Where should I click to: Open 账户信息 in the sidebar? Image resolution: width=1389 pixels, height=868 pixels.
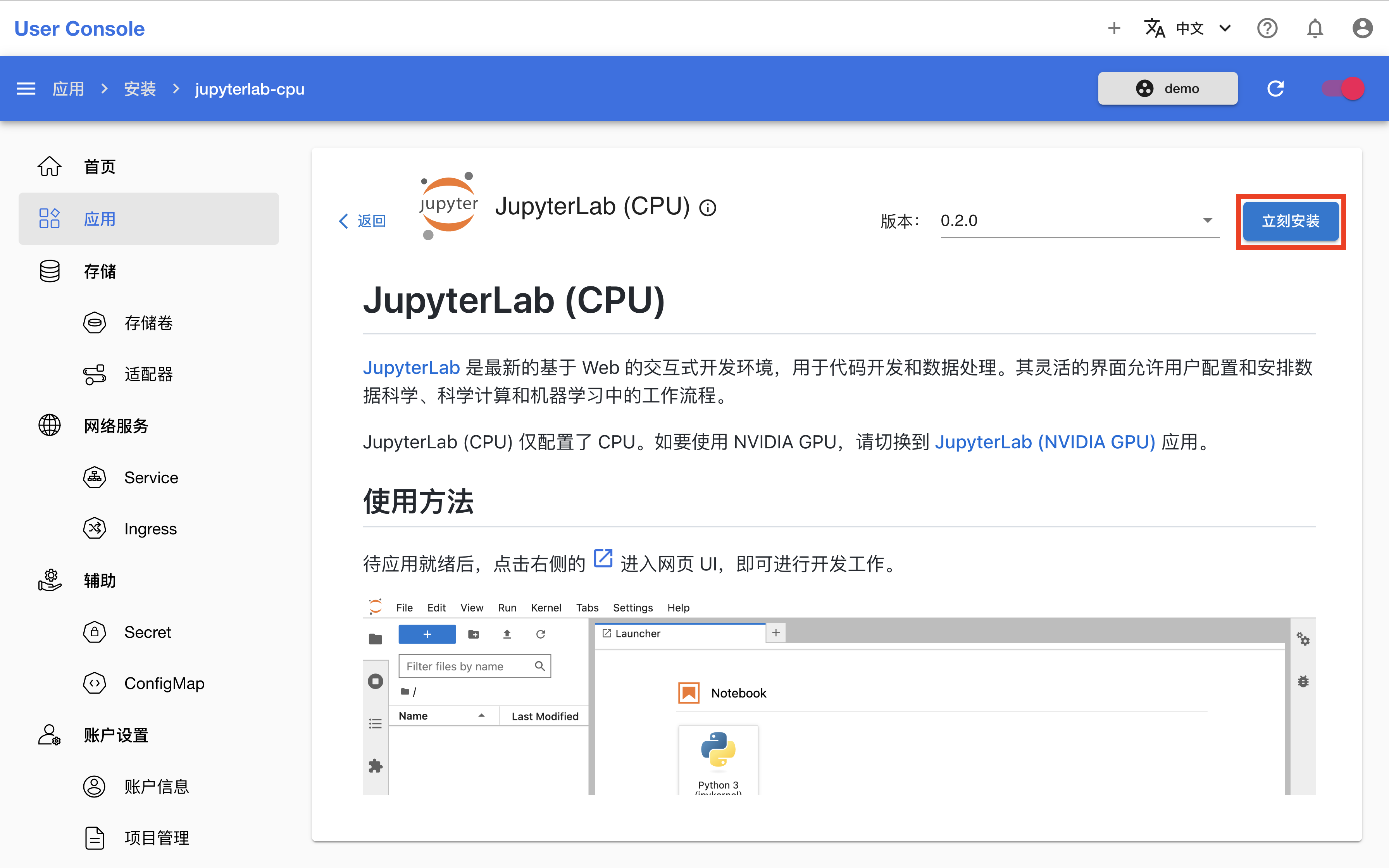(x=157, y=787)
